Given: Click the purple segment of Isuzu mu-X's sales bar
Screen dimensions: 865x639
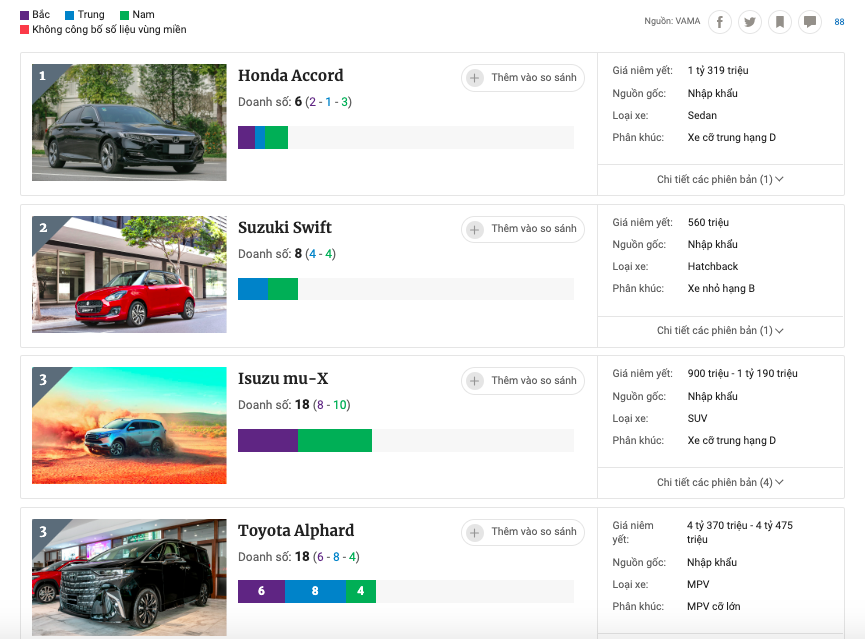Looking at the screenshot, I should [268, 440].
